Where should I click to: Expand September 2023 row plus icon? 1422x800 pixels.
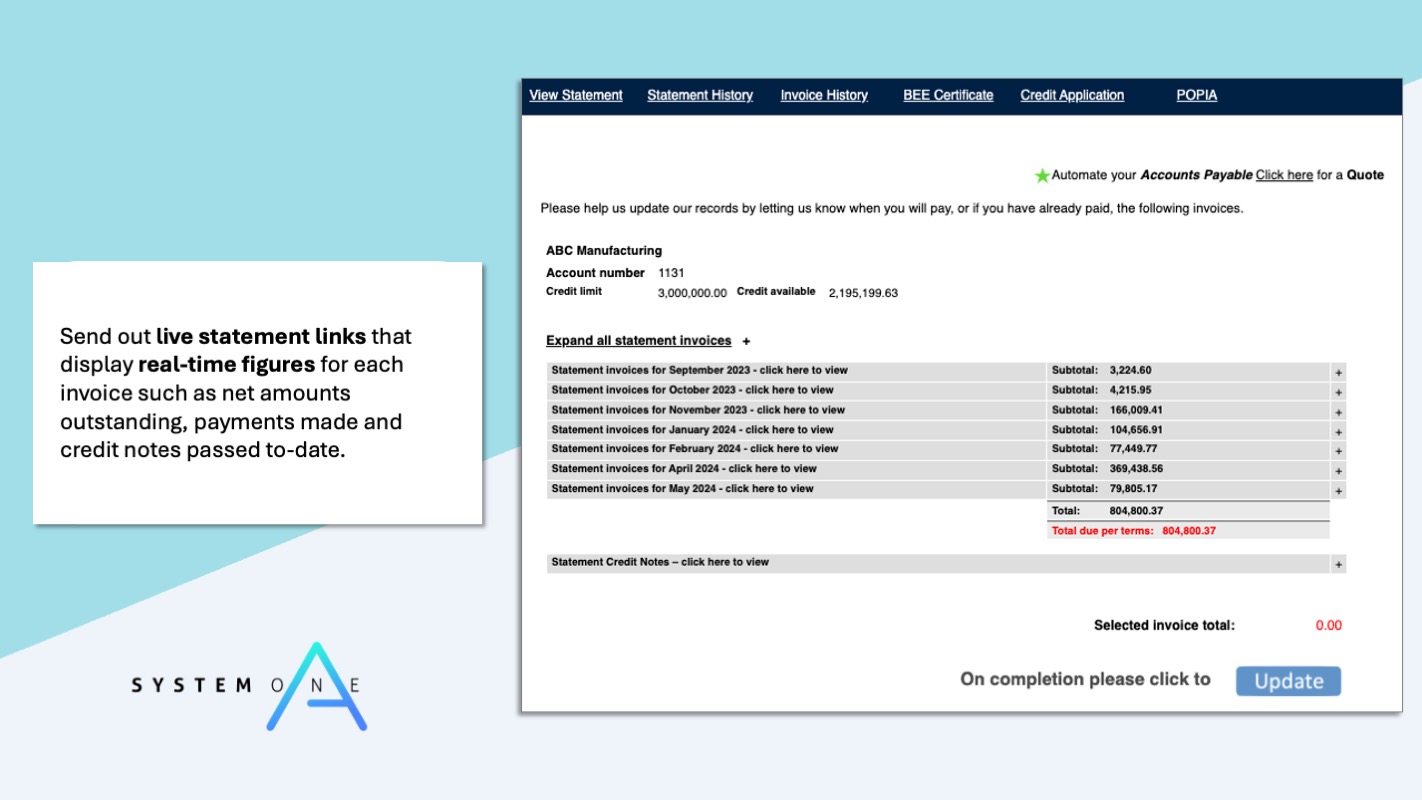tap(1338, 372)
